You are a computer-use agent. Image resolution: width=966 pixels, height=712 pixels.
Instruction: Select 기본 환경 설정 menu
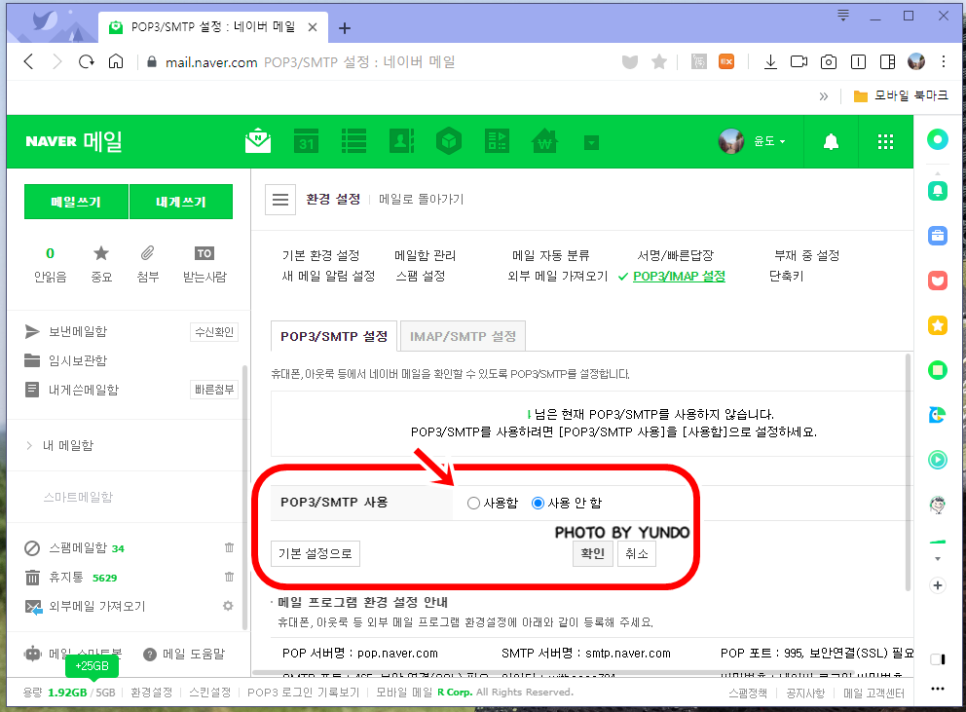click(320, 255)
